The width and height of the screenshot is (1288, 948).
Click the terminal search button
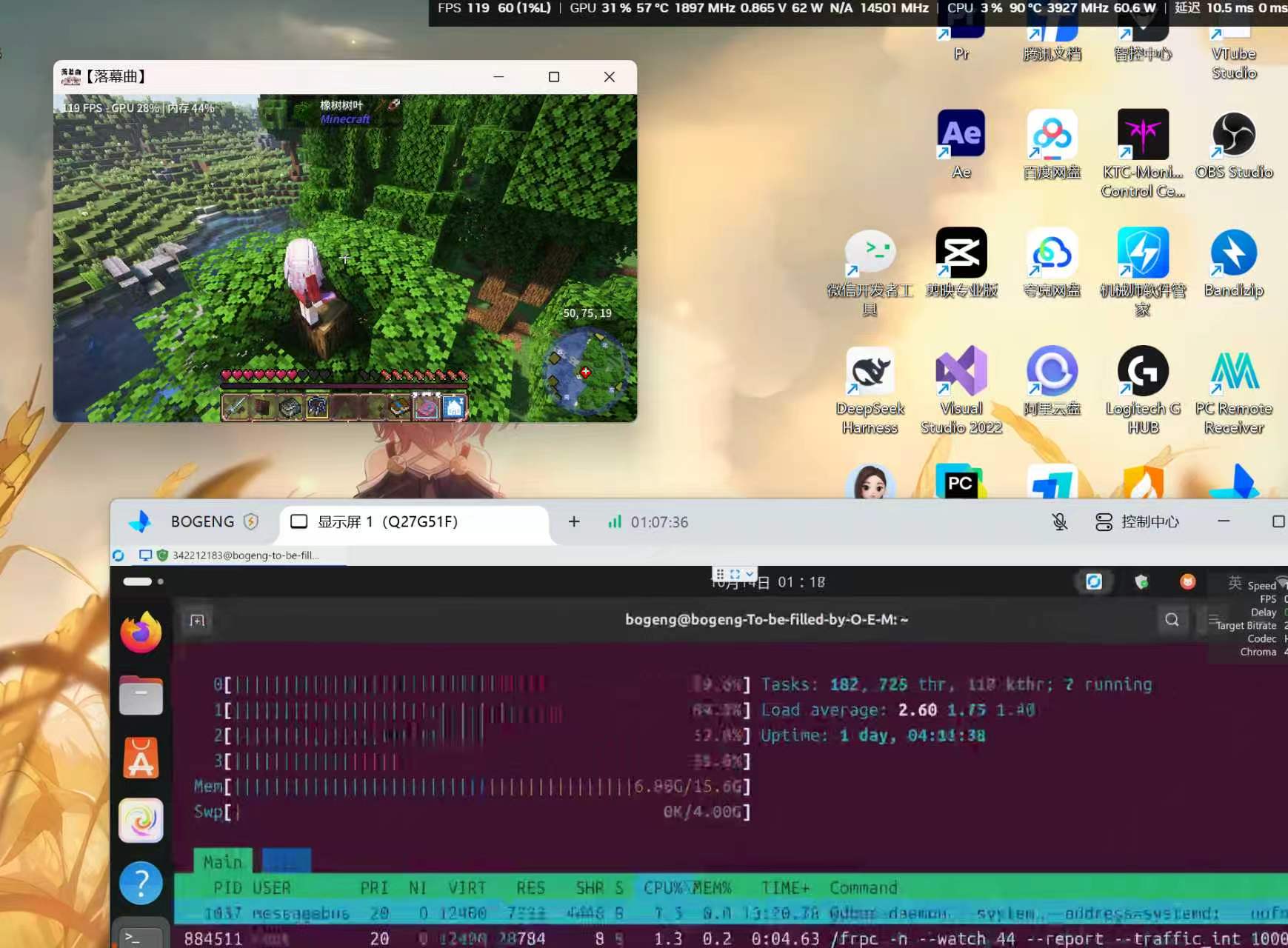click(x=1172, y=619)
